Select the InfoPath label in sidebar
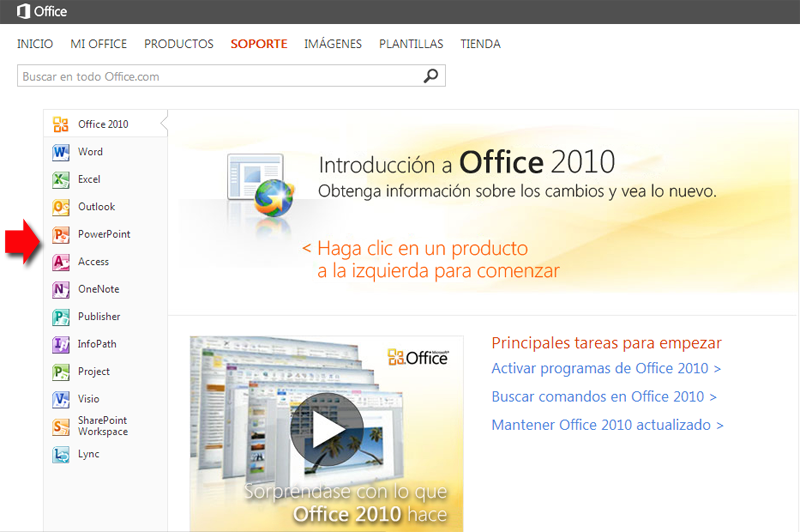Viewport: 800px width, 532px height. point(97,344)
